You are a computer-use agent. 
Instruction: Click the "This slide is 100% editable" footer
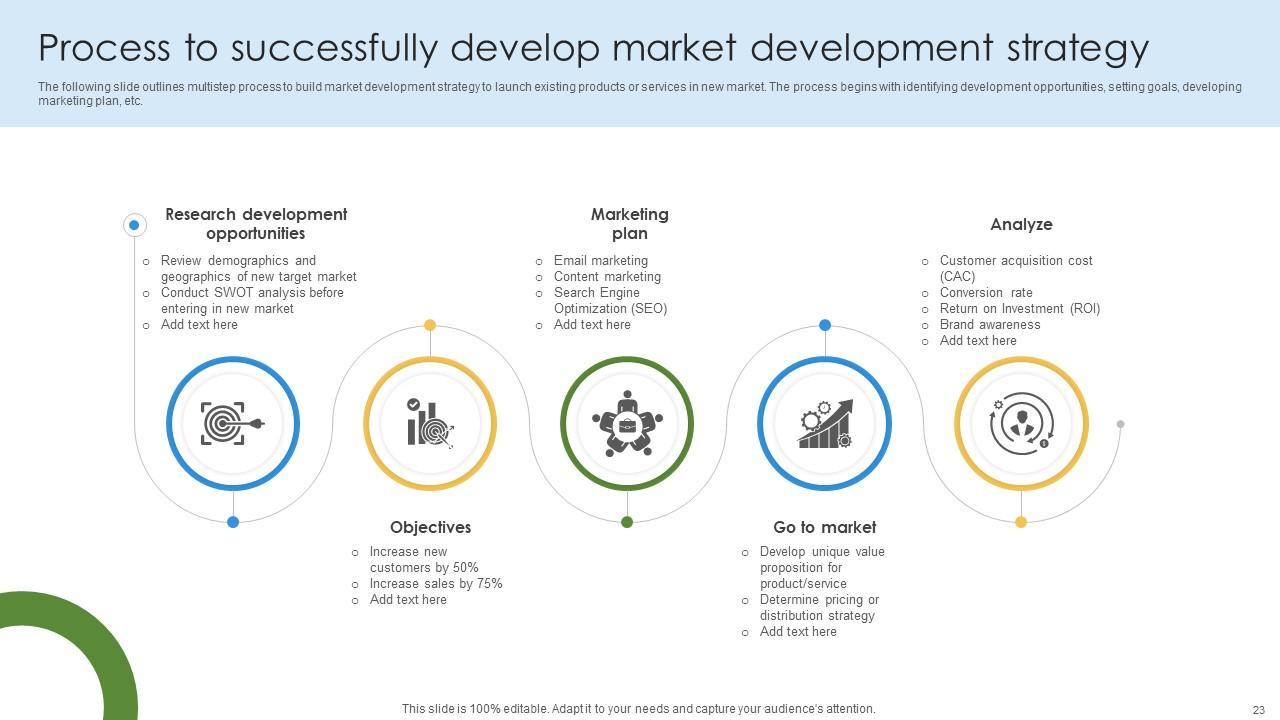[639, 709]
